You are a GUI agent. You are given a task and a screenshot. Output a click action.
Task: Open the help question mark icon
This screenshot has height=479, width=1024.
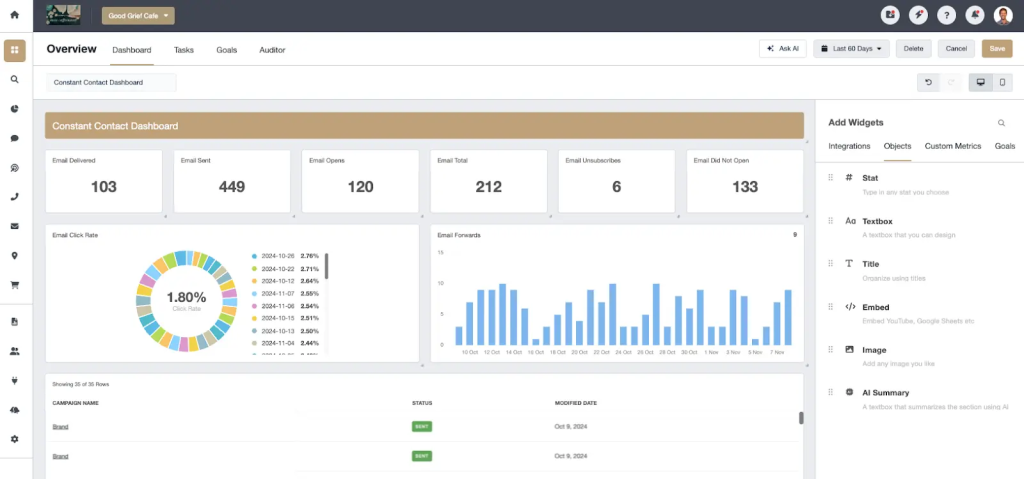pos(946,15)
